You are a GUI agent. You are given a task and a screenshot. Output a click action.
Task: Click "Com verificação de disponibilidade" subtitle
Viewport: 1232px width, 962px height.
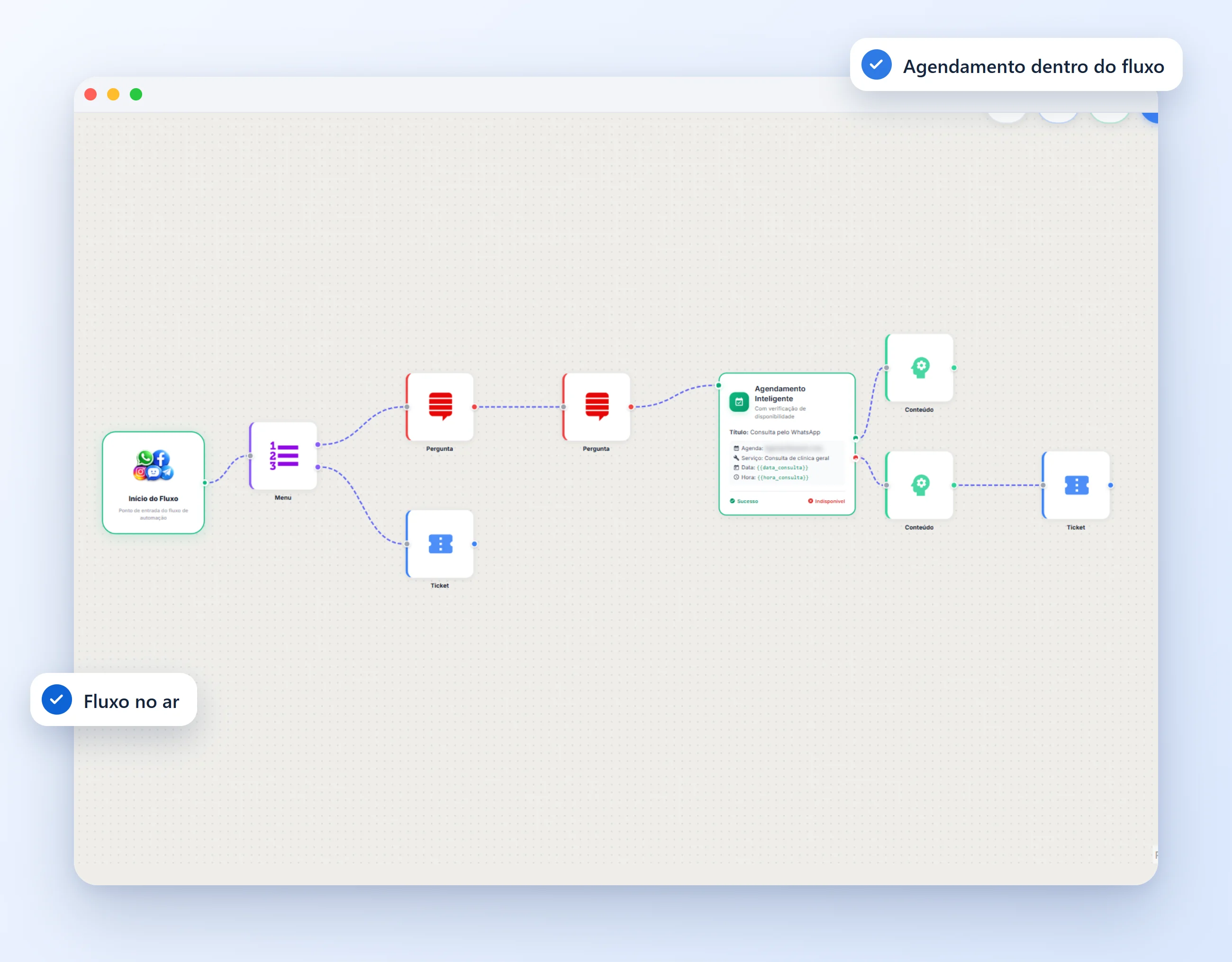click(x=780, y=412)
